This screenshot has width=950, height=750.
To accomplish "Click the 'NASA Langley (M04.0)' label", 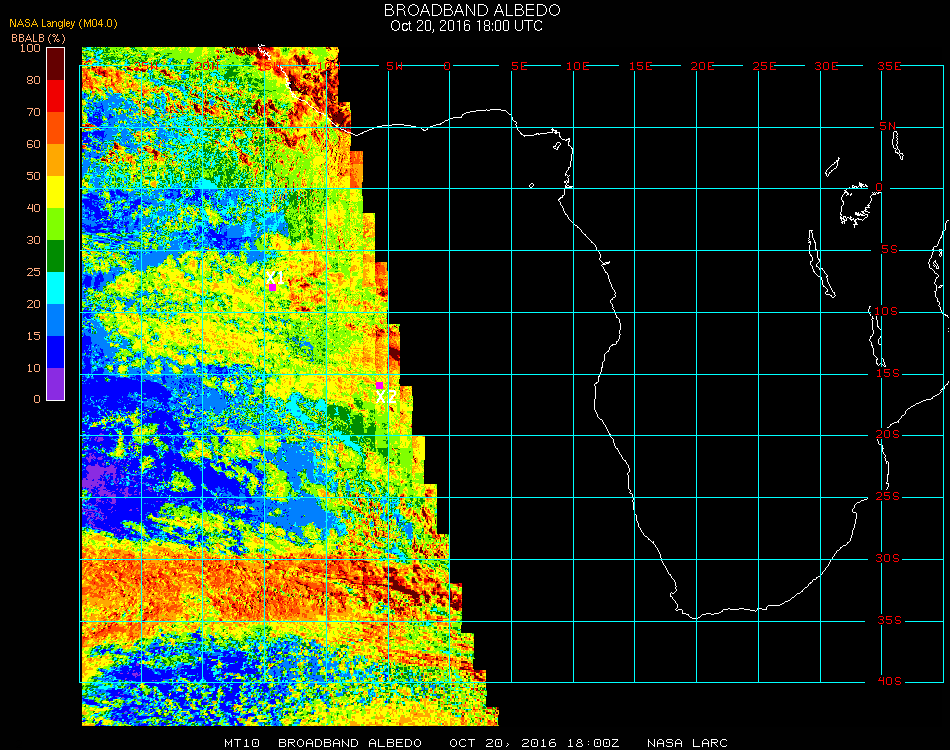I will 63,24.
